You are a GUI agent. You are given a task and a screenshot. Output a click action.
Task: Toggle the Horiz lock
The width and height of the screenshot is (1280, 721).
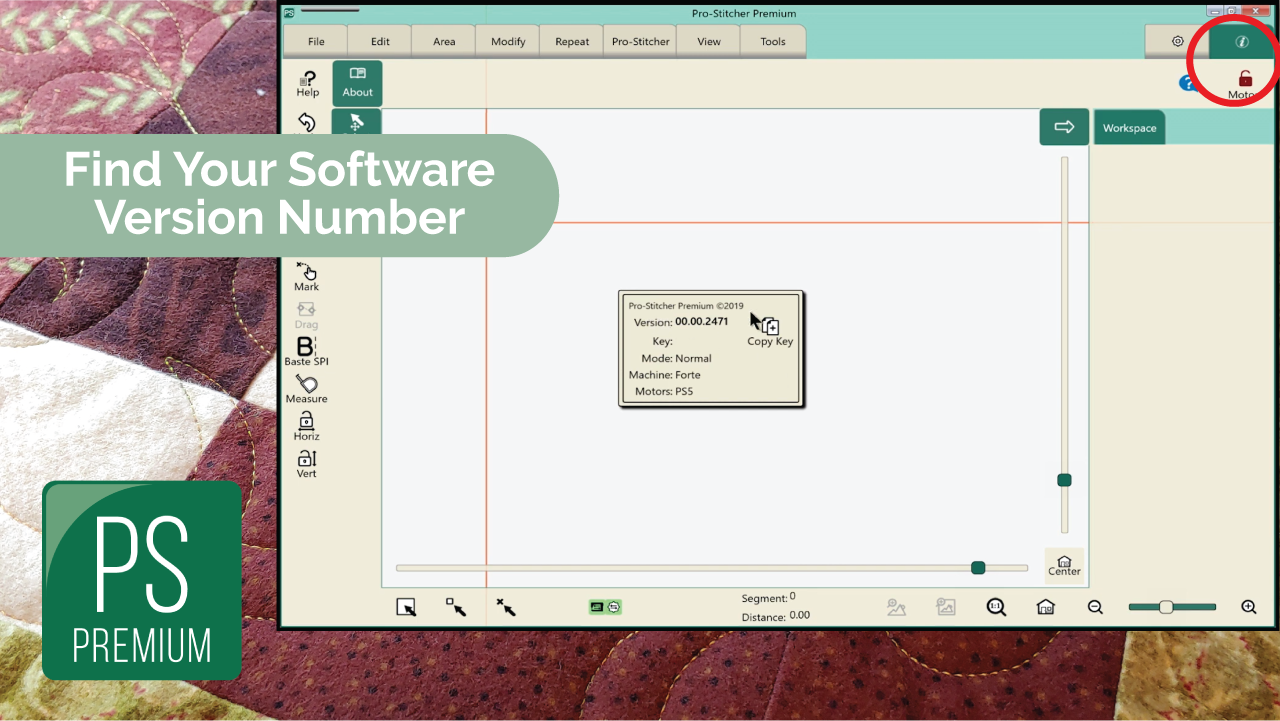coord(306,426)
